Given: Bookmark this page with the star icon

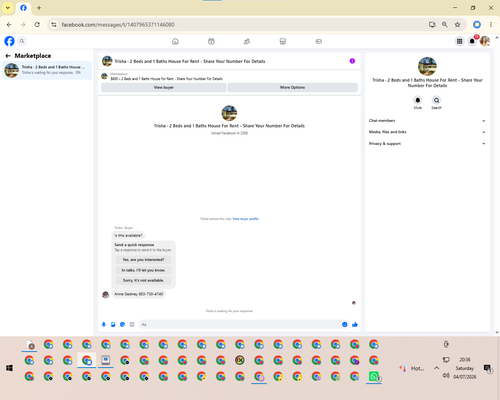Looking at the screenshot, I should pyautogui.click(x=457, y=25).
